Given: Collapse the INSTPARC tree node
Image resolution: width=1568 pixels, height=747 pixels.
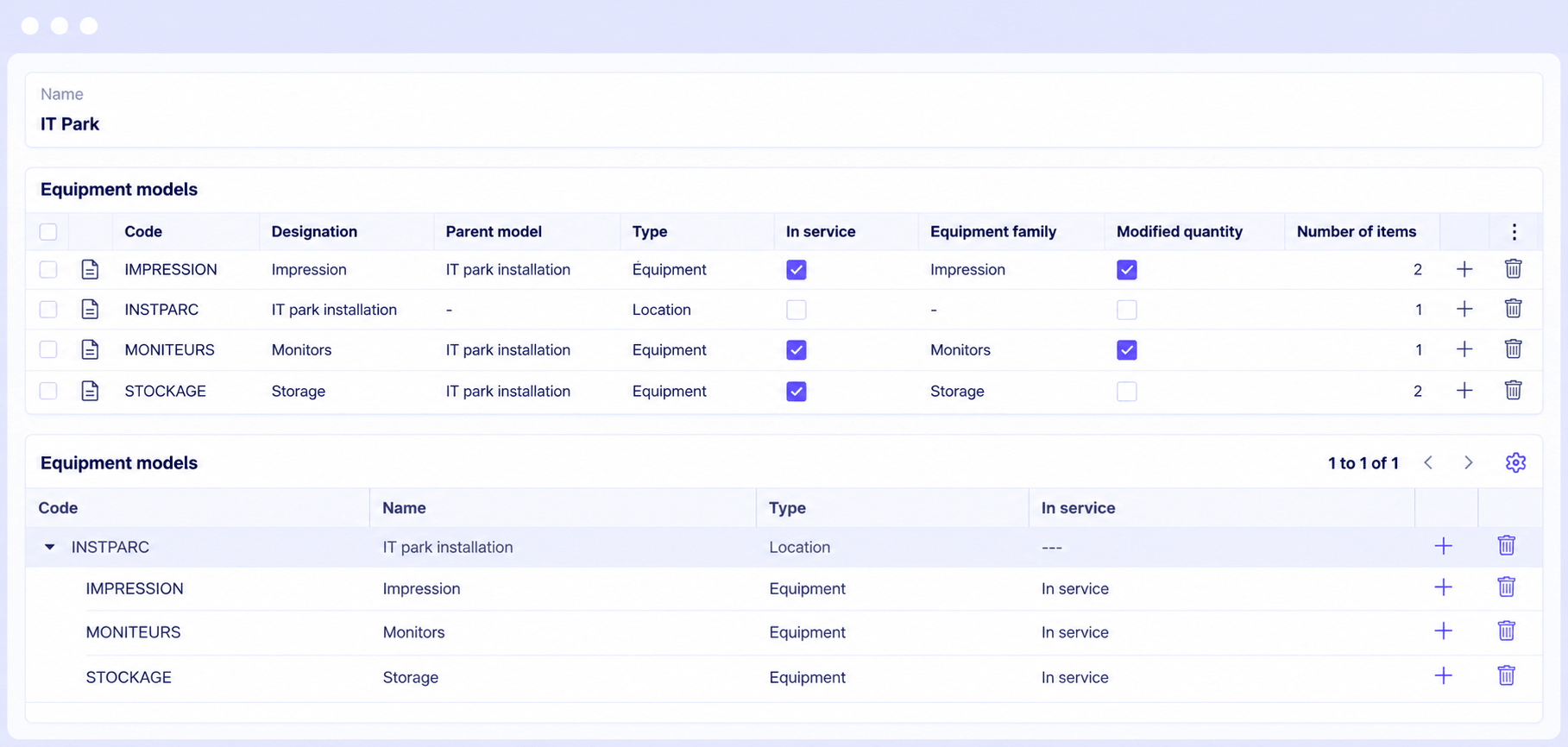Looking at the screenshot, I should 50,547.
